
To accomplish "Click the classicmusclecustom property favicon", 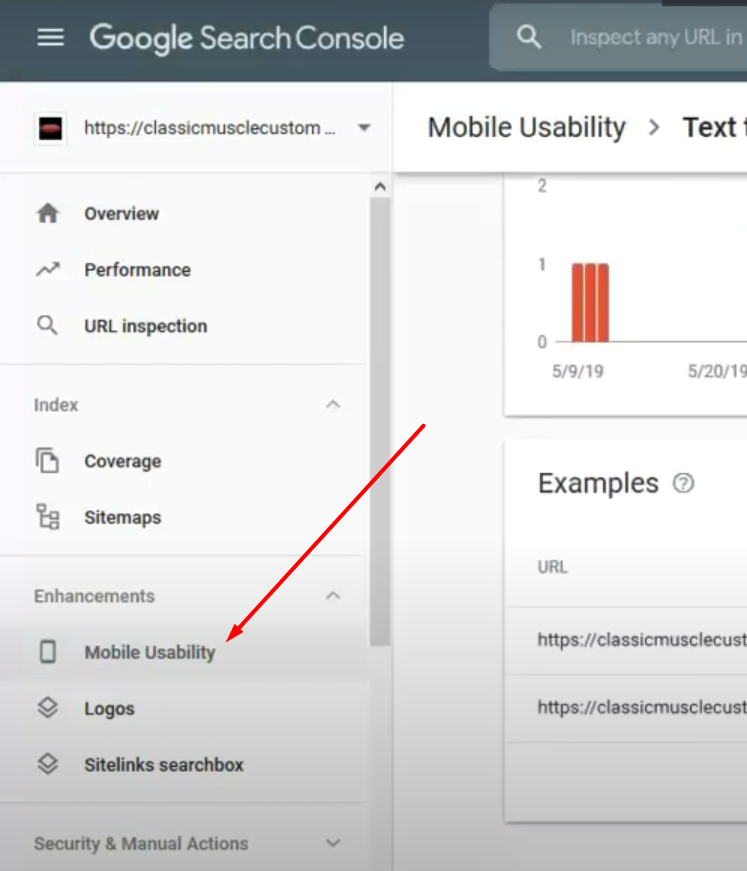I will click(x=51, y=128).
